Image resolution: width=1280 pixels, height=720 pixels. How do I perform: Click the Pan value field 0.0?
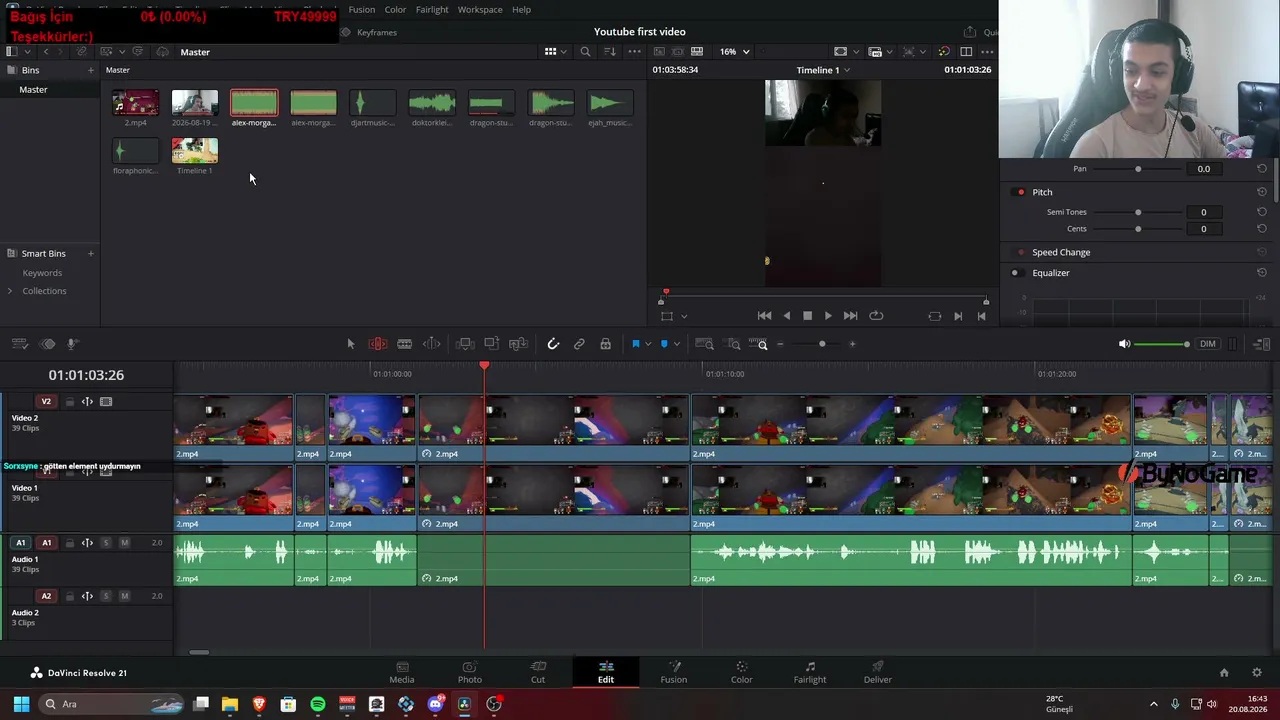coord(1204,169)
